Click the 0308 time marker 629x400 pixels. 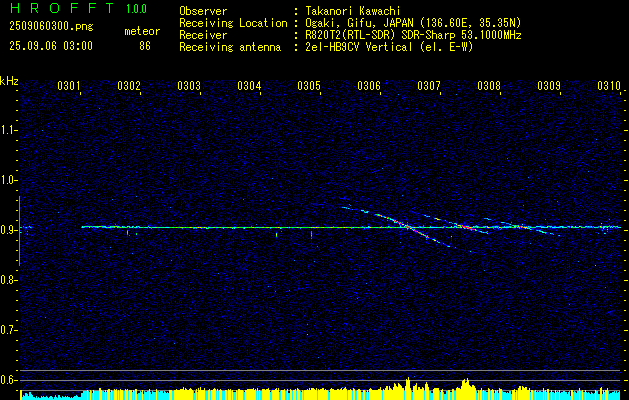[x=489, y=85]
